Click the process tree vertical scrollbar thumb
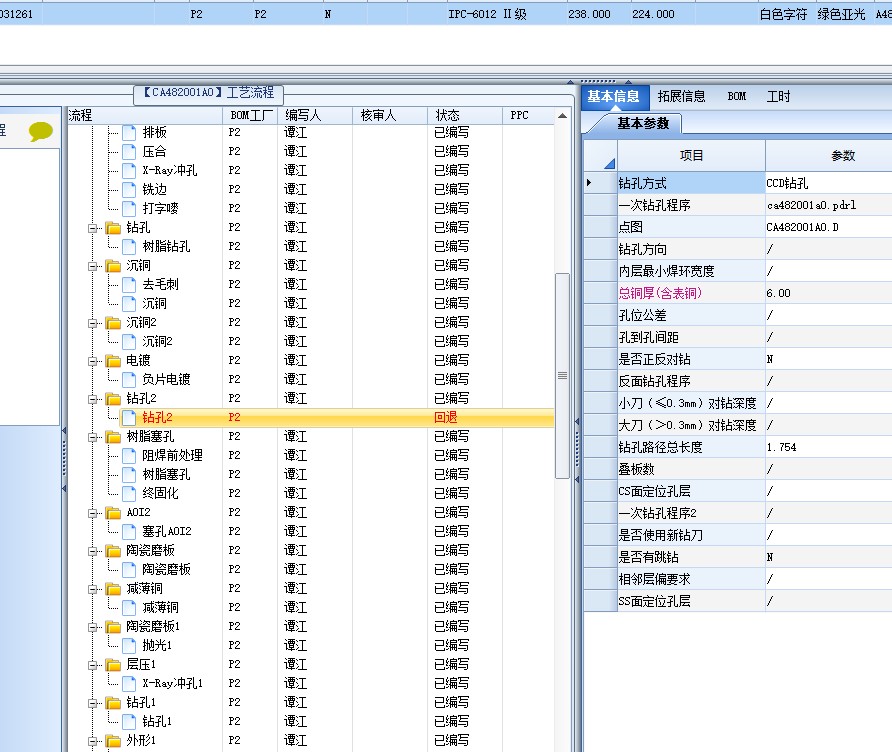The height and width of the screenshot is (752, 892). 562,375
